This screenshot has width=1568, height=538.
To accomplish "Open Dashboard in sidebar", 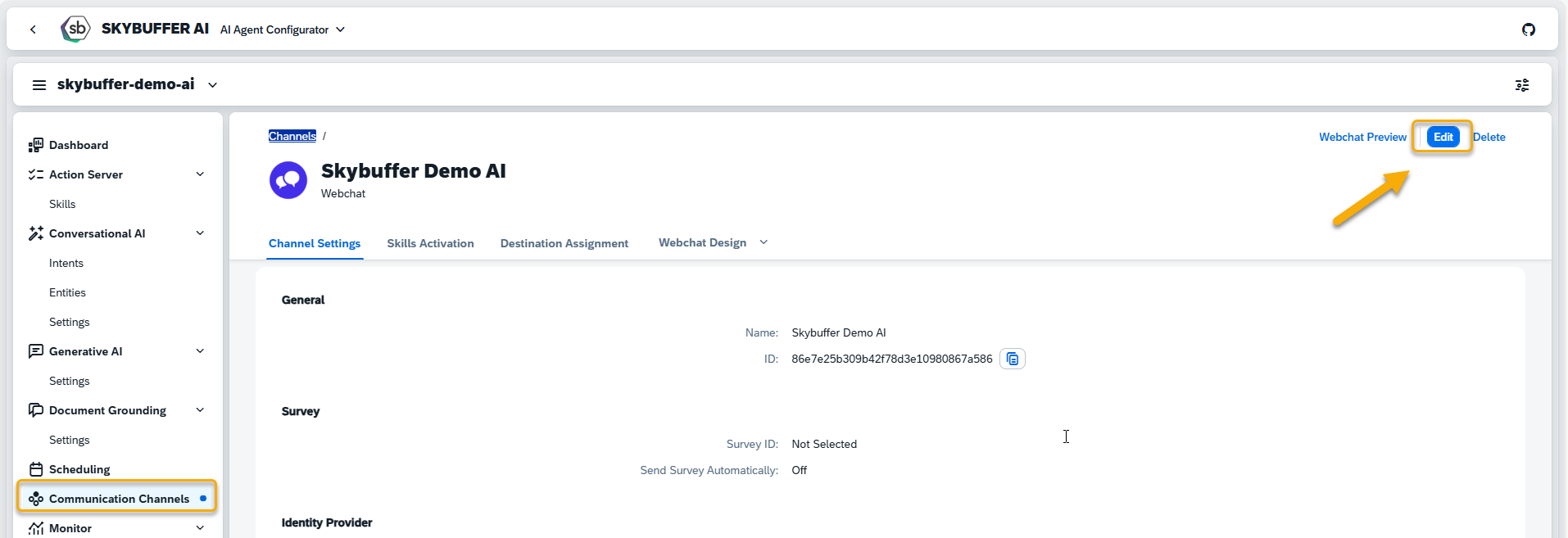I will tap(79, 145).
